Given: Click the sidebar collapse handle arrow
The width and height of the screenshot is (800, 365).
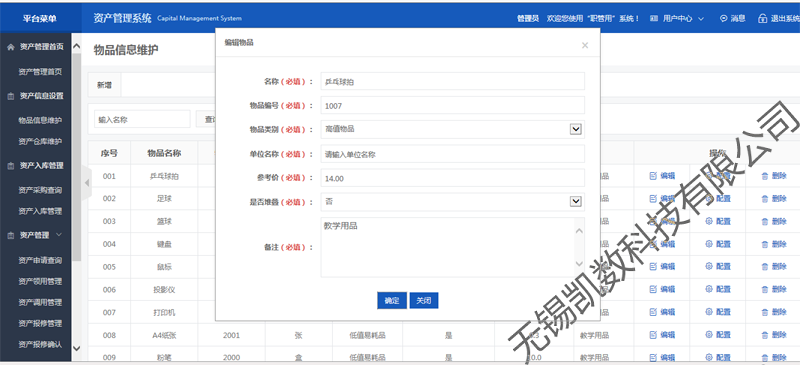Looking at the screenshot, I should click(86, 182).
